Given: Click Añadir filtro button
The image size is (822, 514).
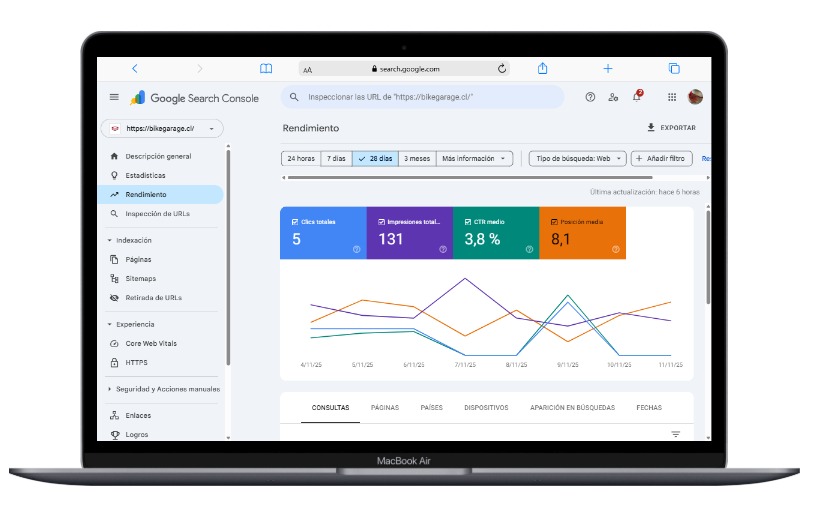Looking at the screenshot, I should click(661, 158).
